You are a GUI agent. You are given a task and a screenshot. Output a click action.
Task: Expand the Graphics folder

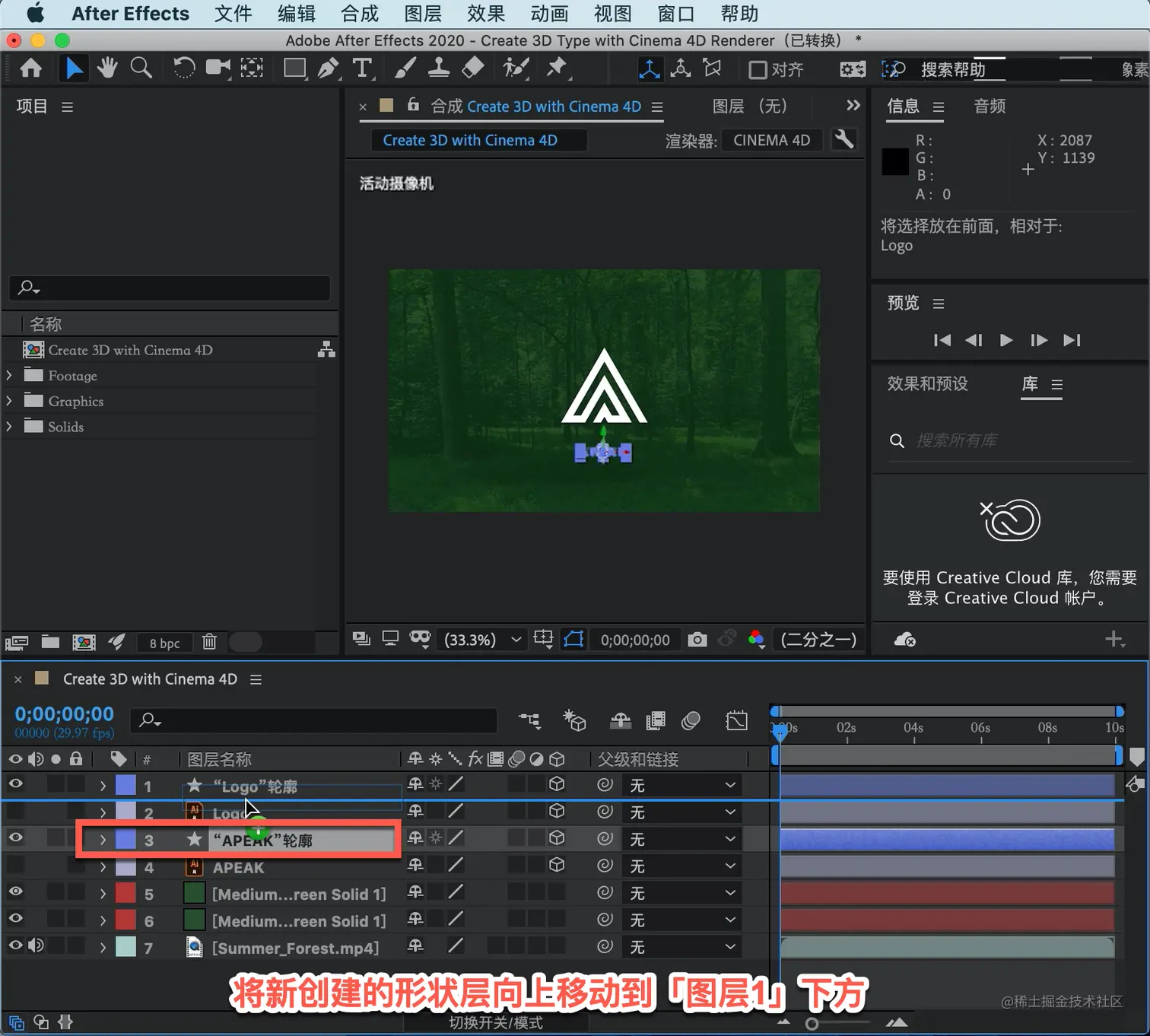(x=9, y=401)
